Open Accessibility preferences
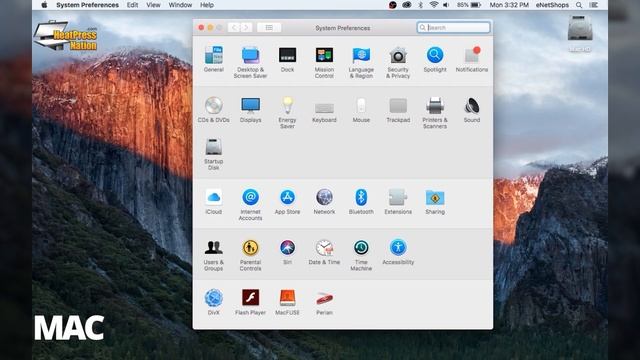Viewport: 640px width, 360px height. pos(398,252)
